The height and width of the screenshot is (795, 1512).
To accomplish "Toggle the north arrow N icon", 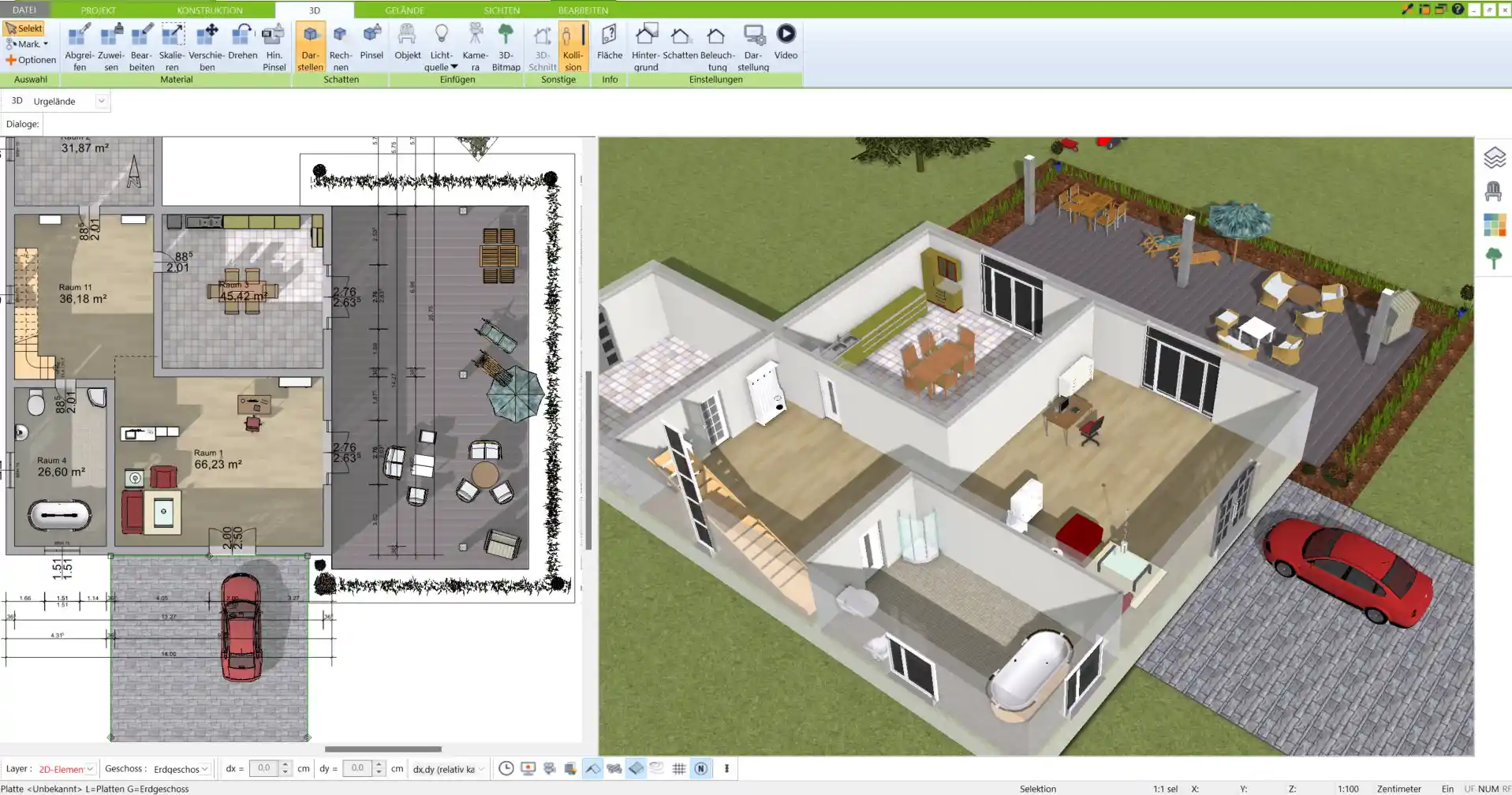I will click(700, 768).
